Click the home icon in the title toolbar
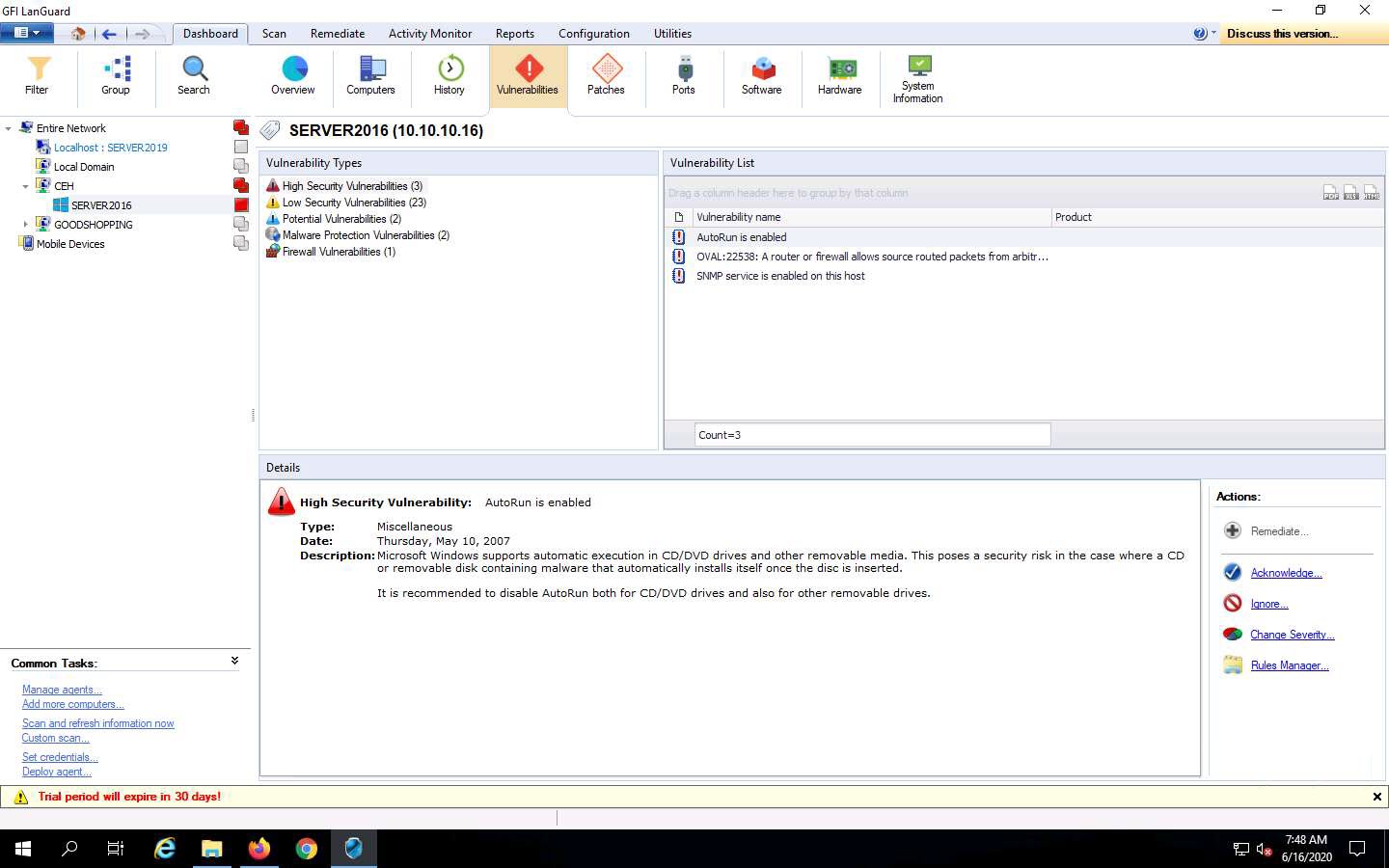Image resolution: width=1389 pixels, height=868 pixels. [x=78, y=34]
